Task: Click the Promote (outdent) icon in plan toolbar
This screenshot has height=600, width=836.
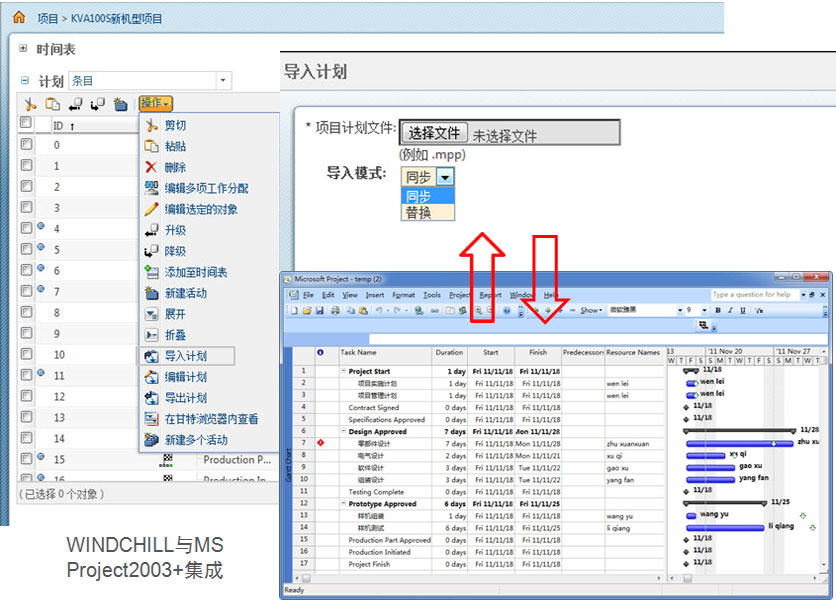Action: click(x=75, y=104)
